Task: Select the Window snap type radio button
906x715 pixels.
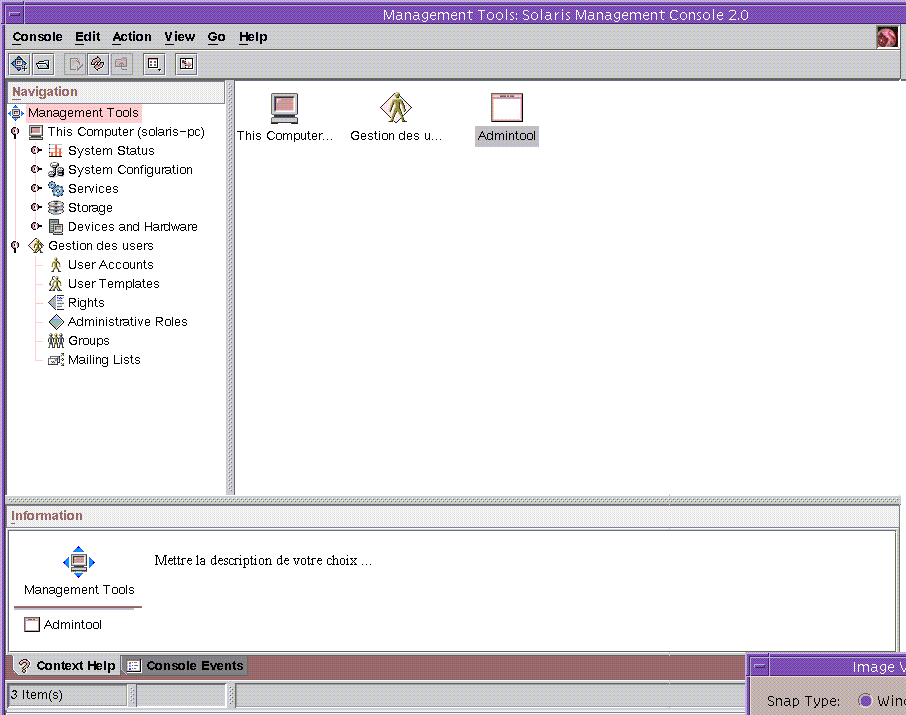Action: tap(865, 701)
